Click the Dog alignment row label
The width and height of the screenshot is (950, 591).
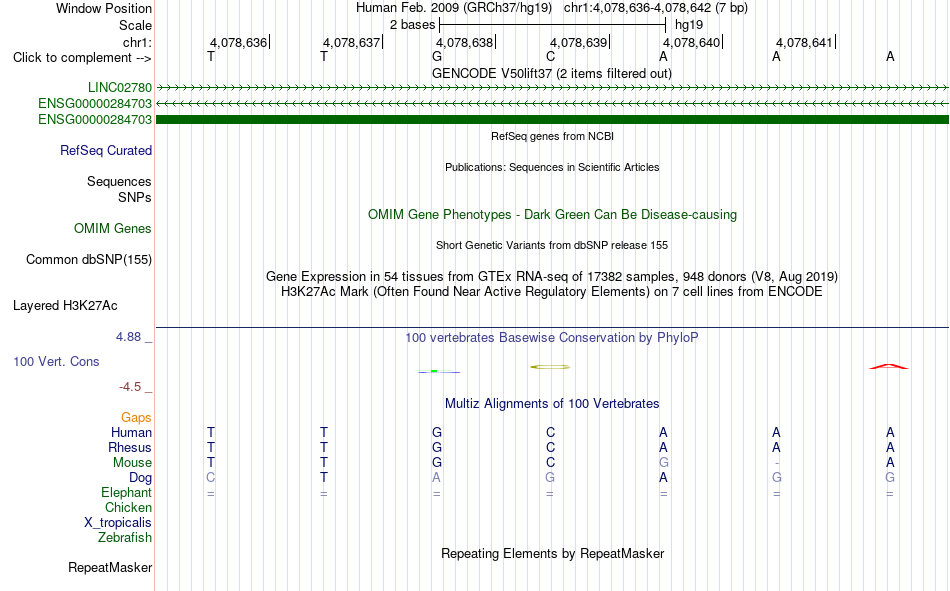(x=141, y=478)
